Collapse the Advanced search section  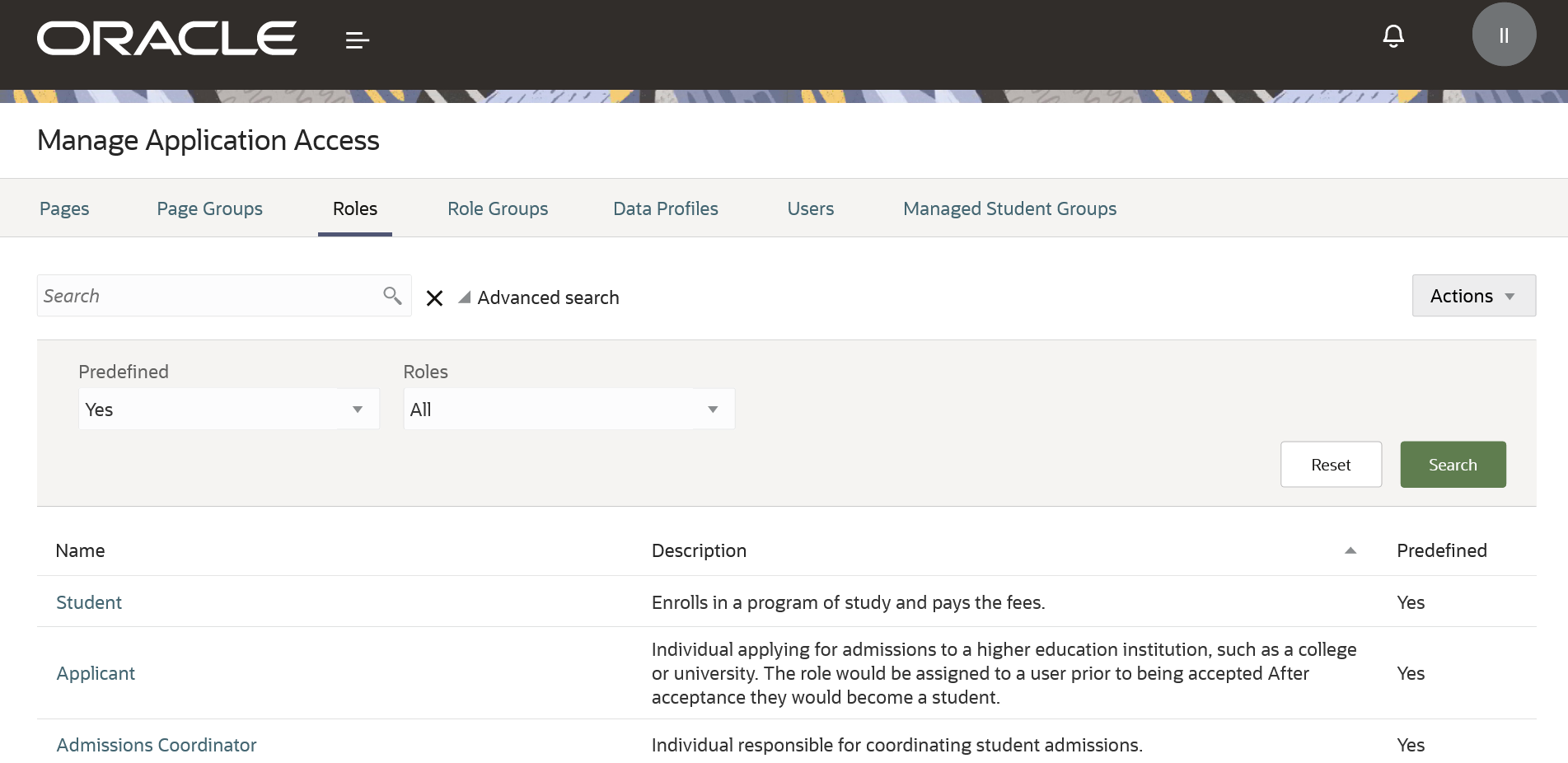coord(465,297)
